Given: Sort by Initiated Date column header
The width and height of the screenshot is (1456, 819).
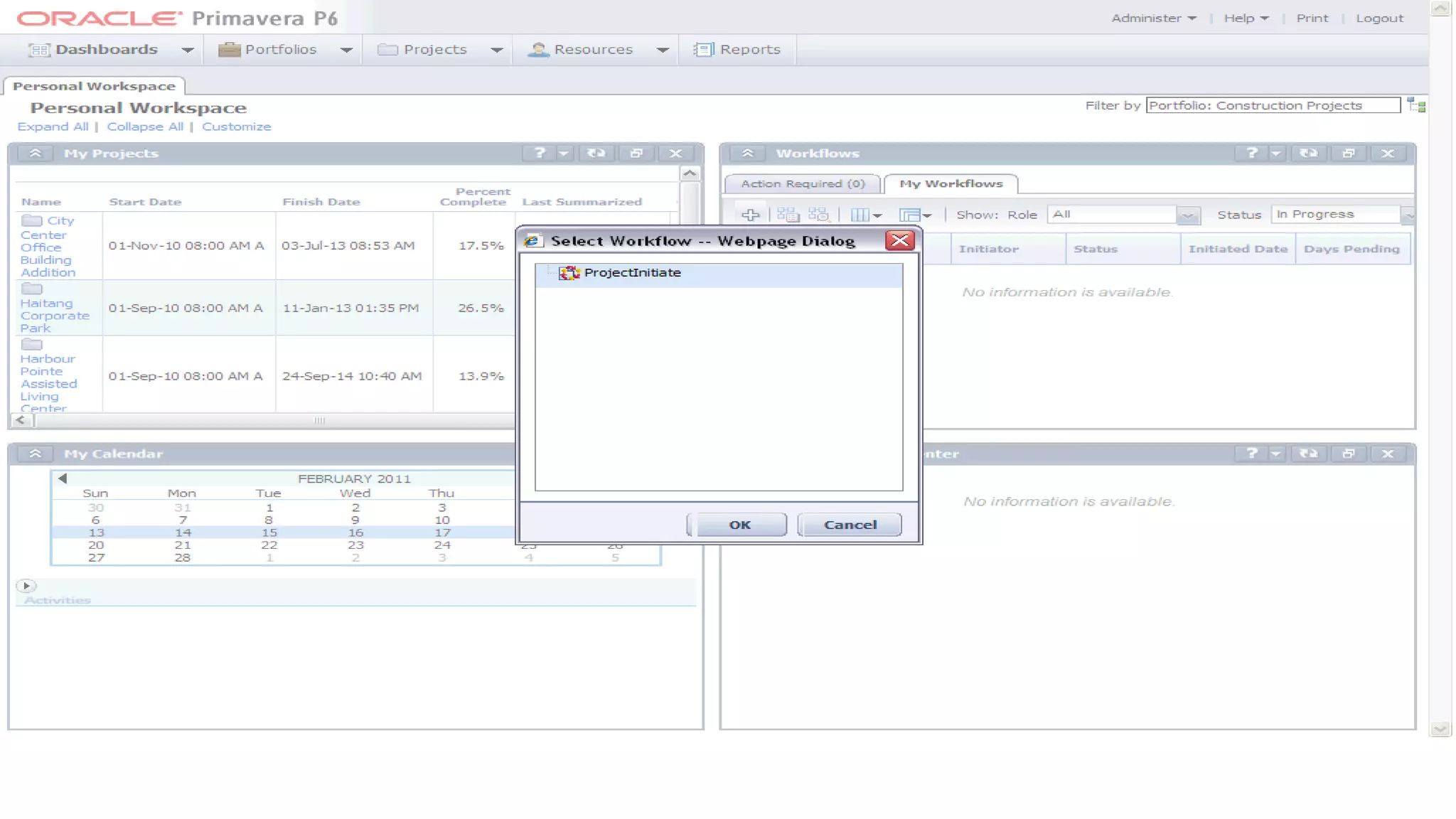Looking at the screenshot, I should click(x=1238, y=250).
